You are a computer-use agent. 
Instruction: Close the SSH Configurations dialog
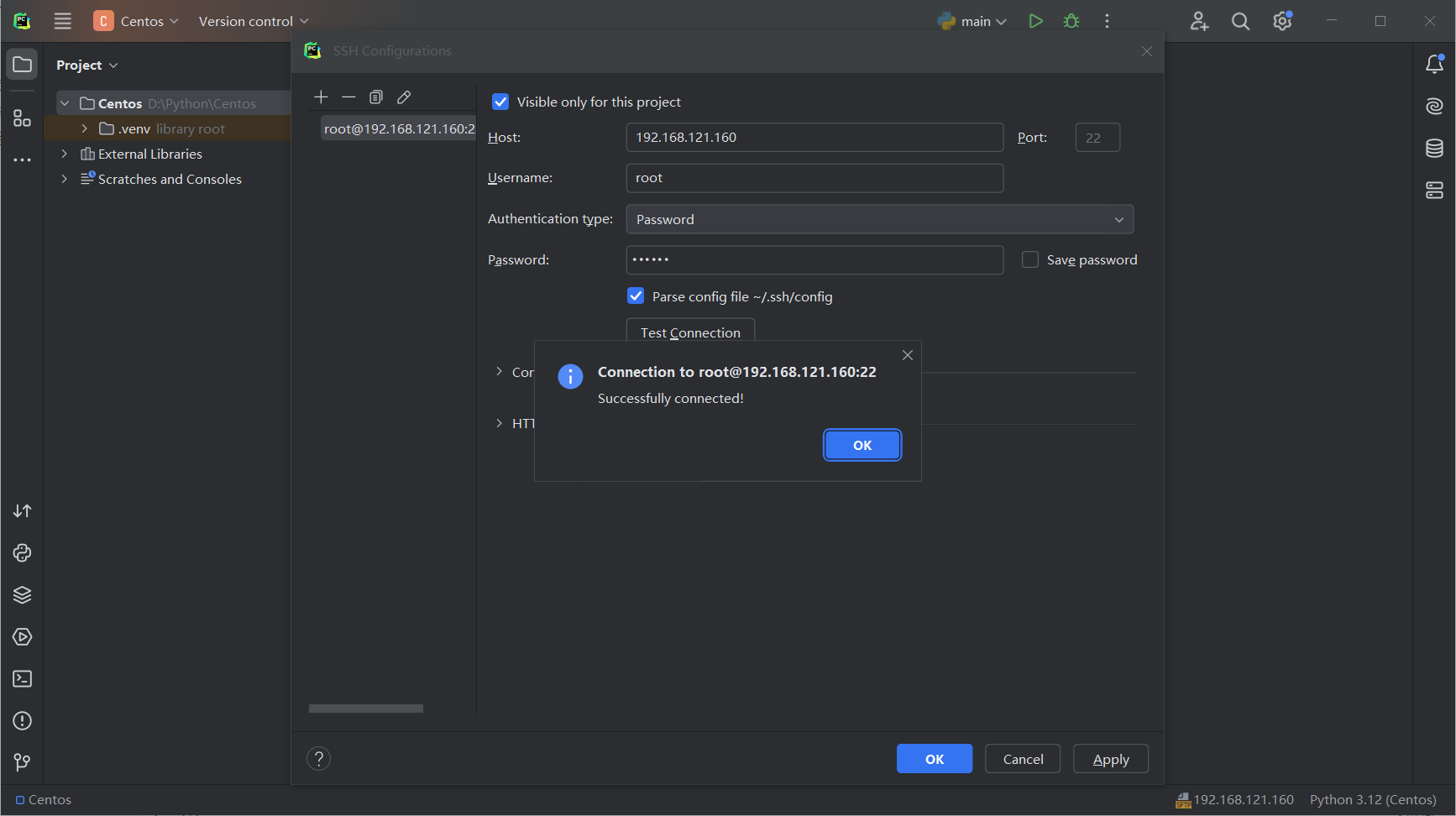coord(1147,51)
